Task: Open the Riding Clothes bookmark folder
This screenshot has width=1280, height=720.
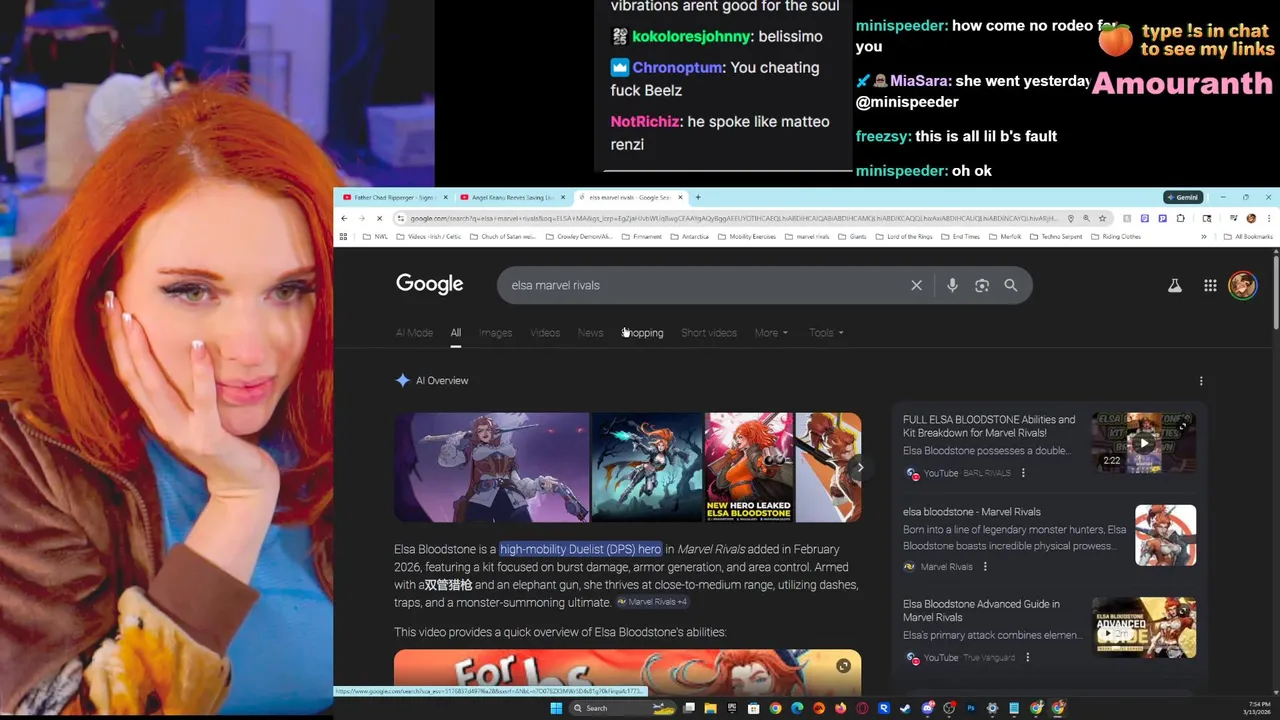Action: pyautogui.click(x=1116, y=237)
